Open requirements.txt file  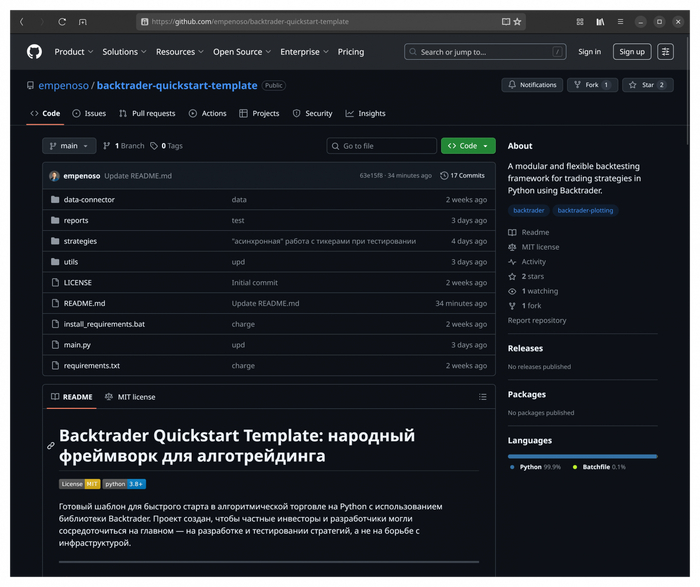[92, 366]
